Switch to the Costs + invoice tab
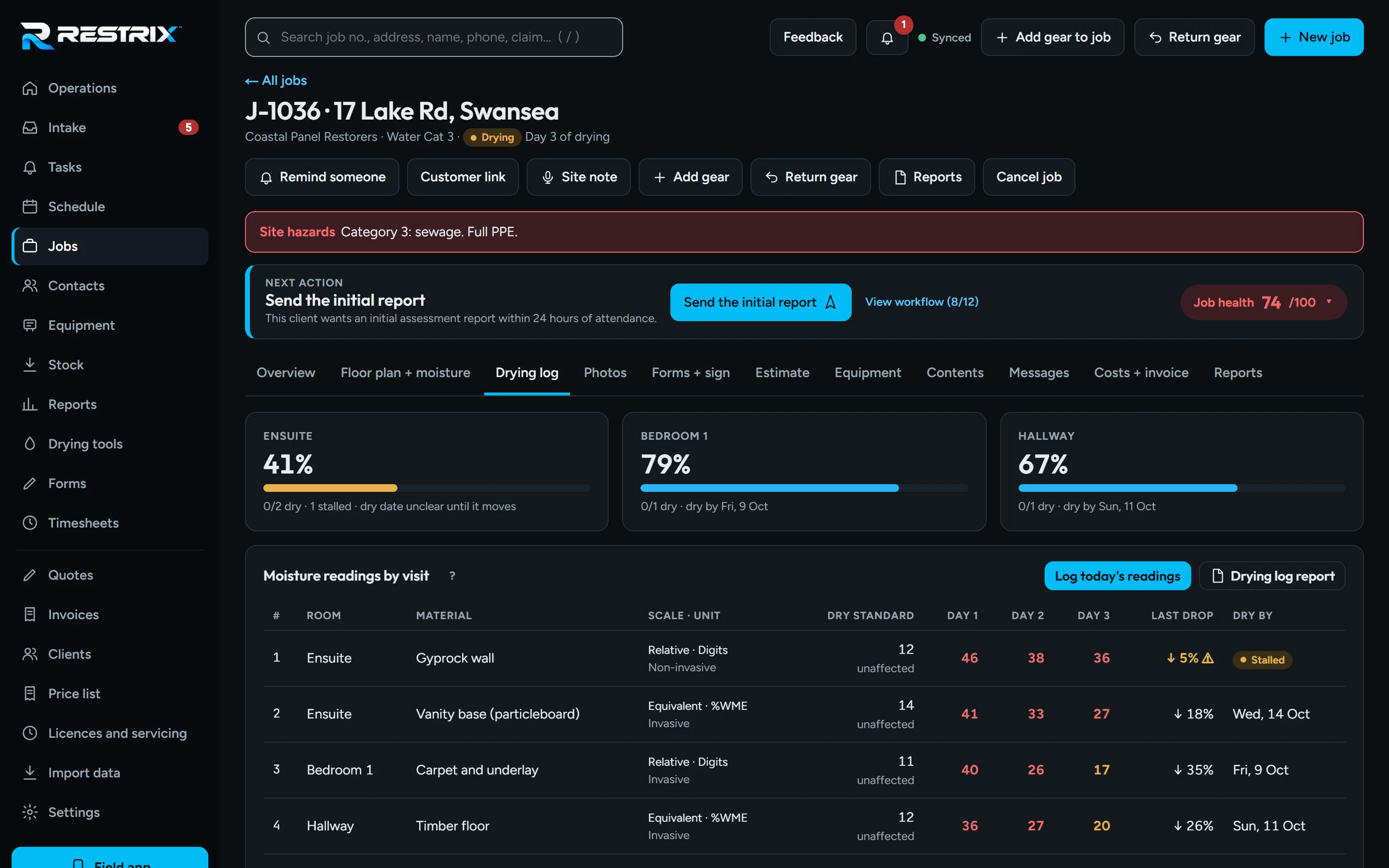Screen dimensions: 1389x868 point(1141,373)
